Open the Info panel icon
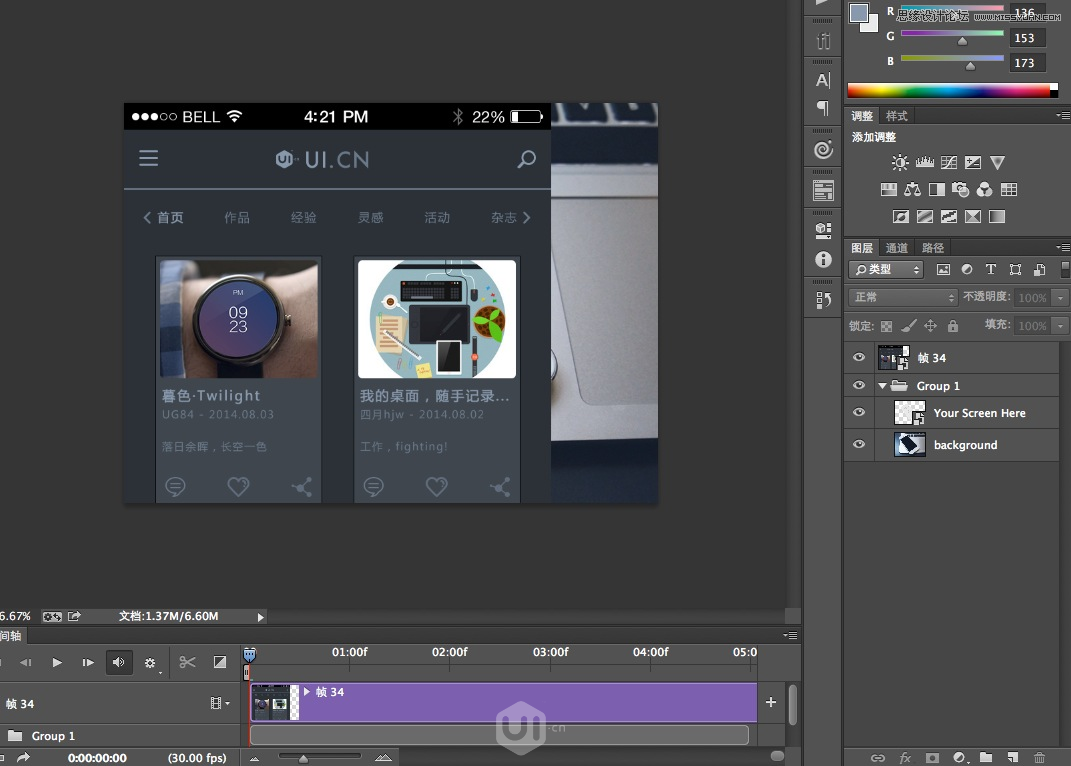1071x766 pixels. 823,259
